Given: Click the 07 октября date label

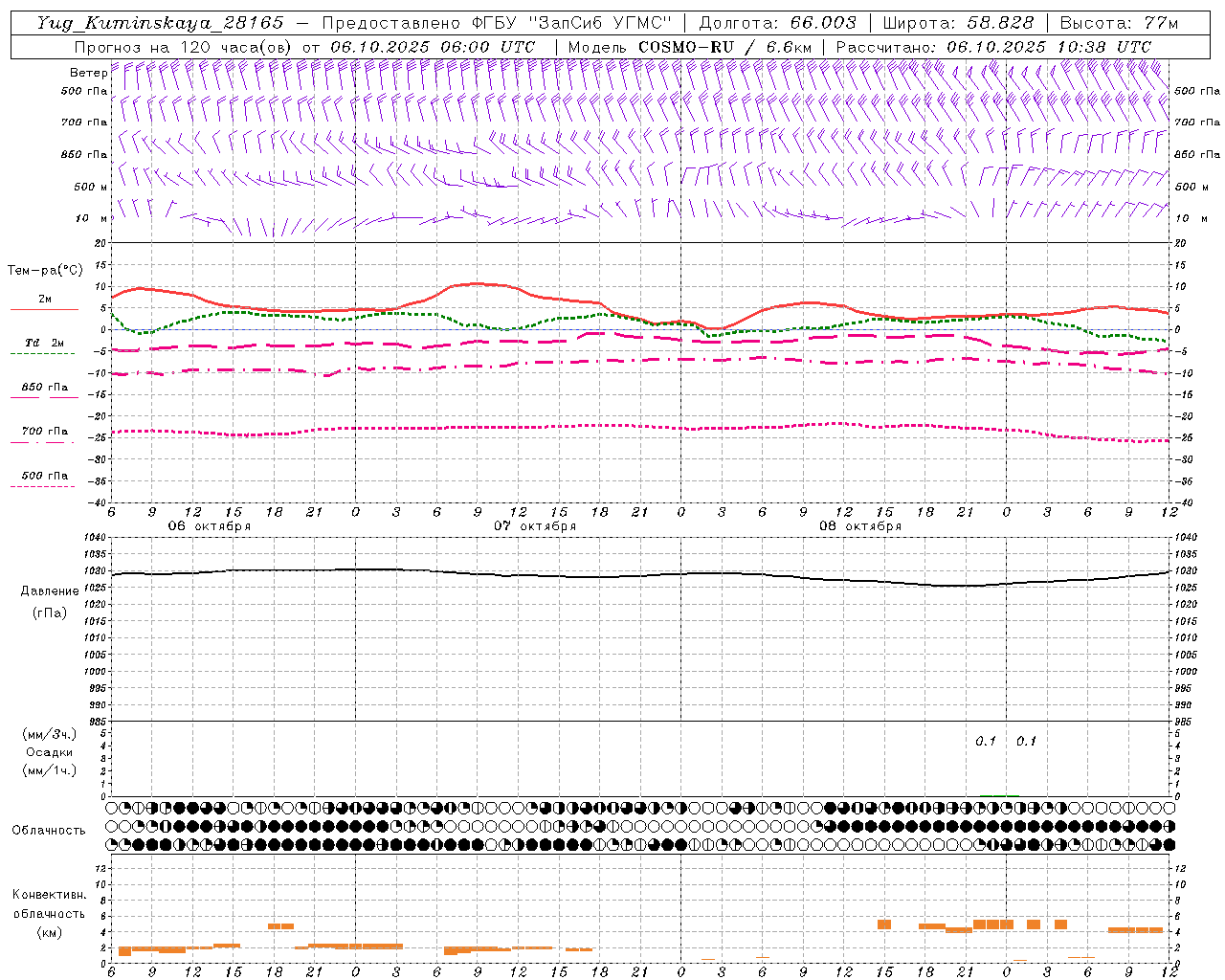Looking at the screenshot, I should tap(535, 525).
